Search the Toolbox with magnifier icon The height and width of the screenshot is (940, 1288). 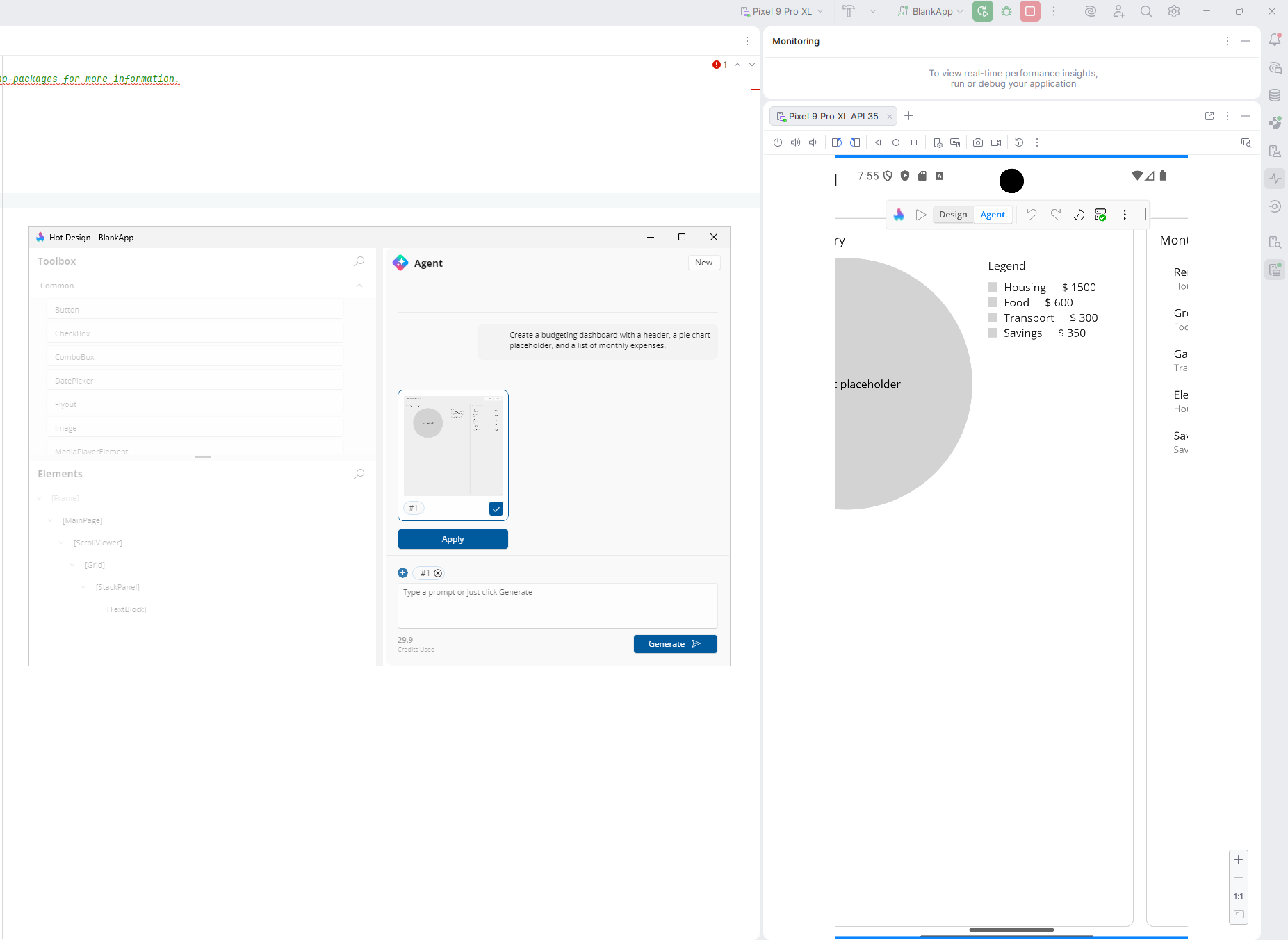coord(359,261)
